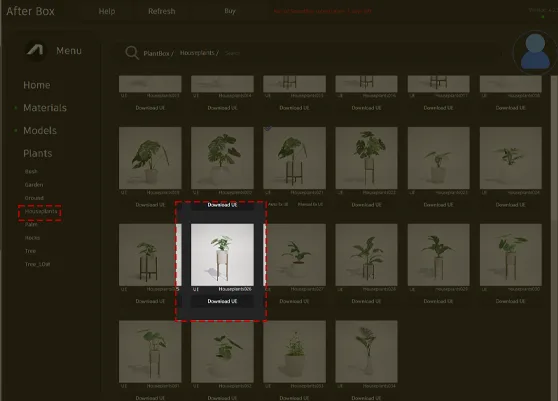Click the After Box title text

31,11
